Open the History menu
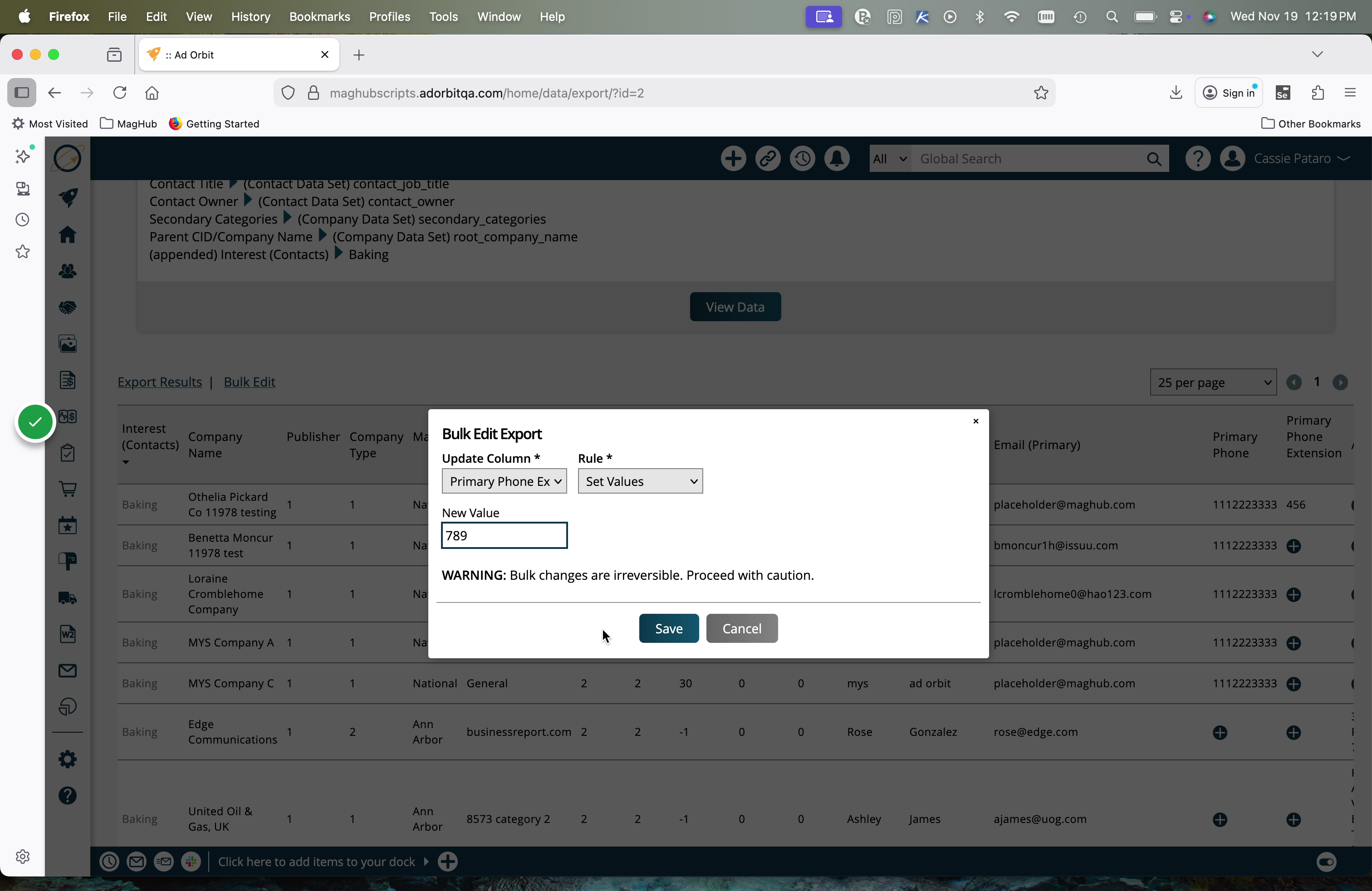This screenshot has height=891, width=1372. click(250, 17)
